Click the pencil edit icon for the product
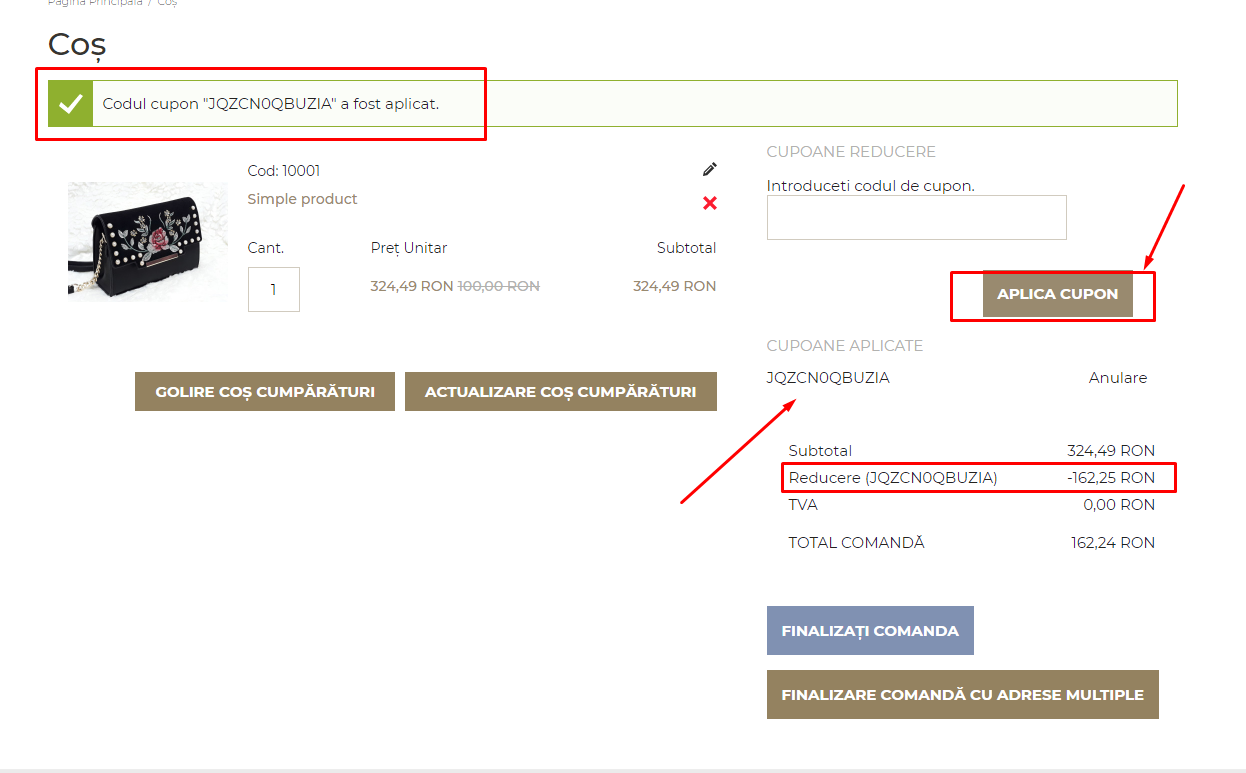The height and width of the screenshot is (773, 1246). click(710, 169)
